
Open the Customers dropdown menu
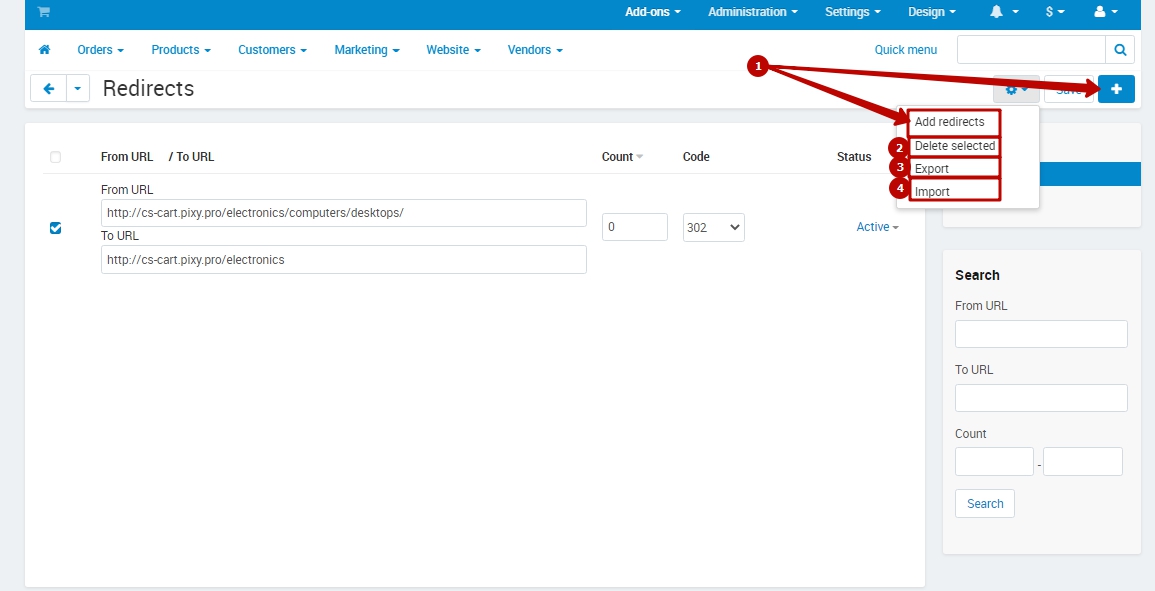[x=272, y=50]
